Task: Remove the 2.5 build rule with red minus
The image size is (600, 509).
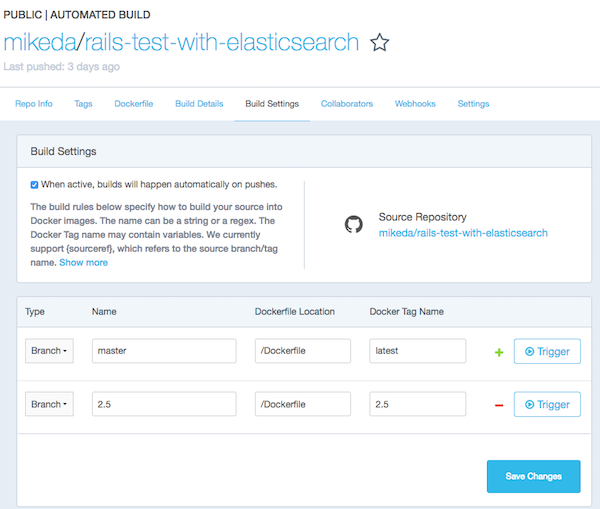Action: click(x=499, y=405)
